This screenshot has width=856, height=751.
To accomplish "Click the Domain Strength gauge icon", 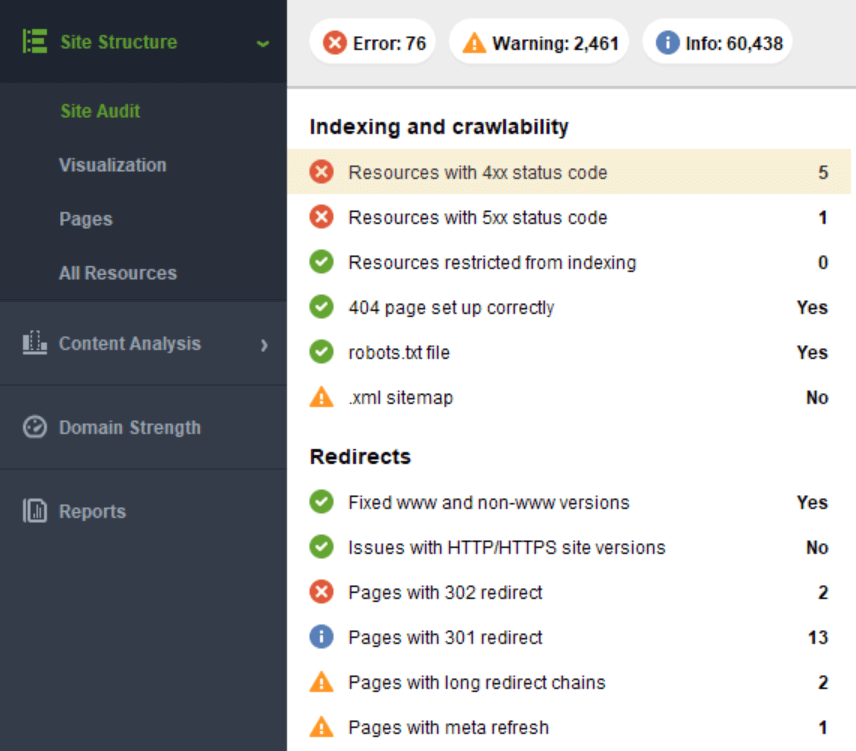I will 35,427.
